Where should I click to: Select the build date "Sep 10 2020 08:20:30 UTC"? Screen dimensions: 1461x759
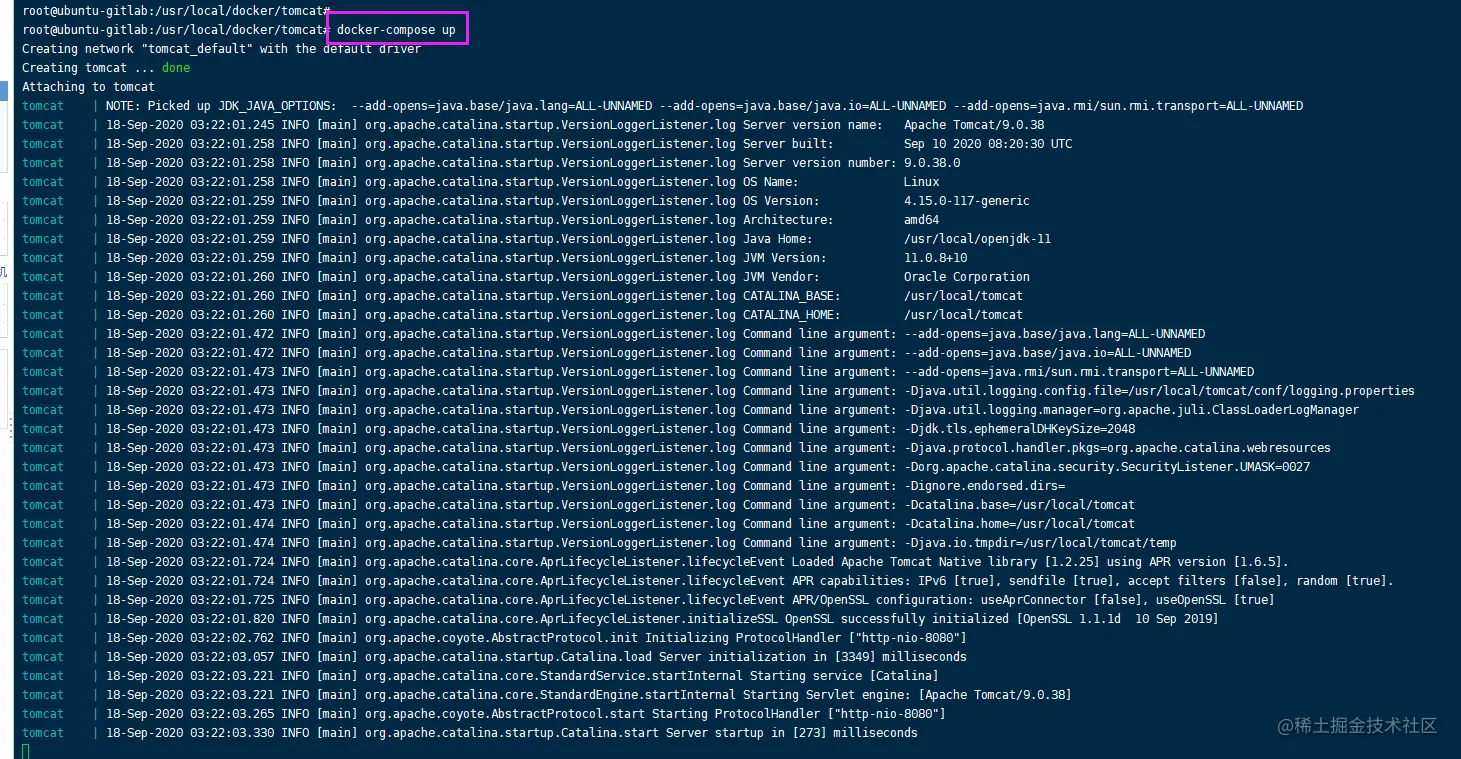pos(988,144)
